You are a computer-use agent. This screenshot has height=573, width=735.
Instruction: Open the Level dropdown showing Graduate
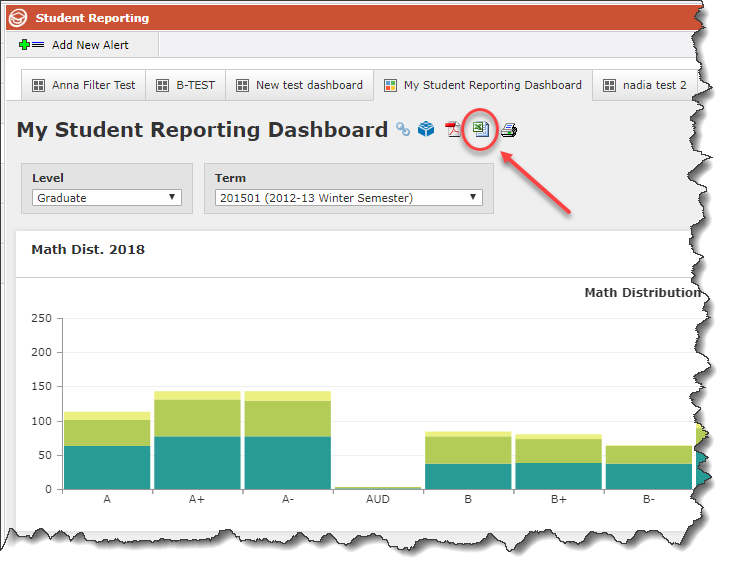106,198
